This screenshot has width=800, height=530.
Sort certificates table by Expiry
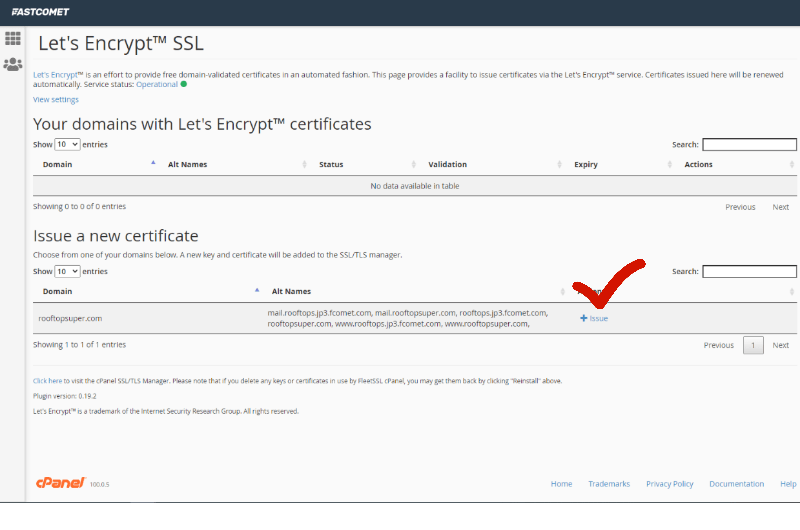pyautogui.click(x=621, y=164)
